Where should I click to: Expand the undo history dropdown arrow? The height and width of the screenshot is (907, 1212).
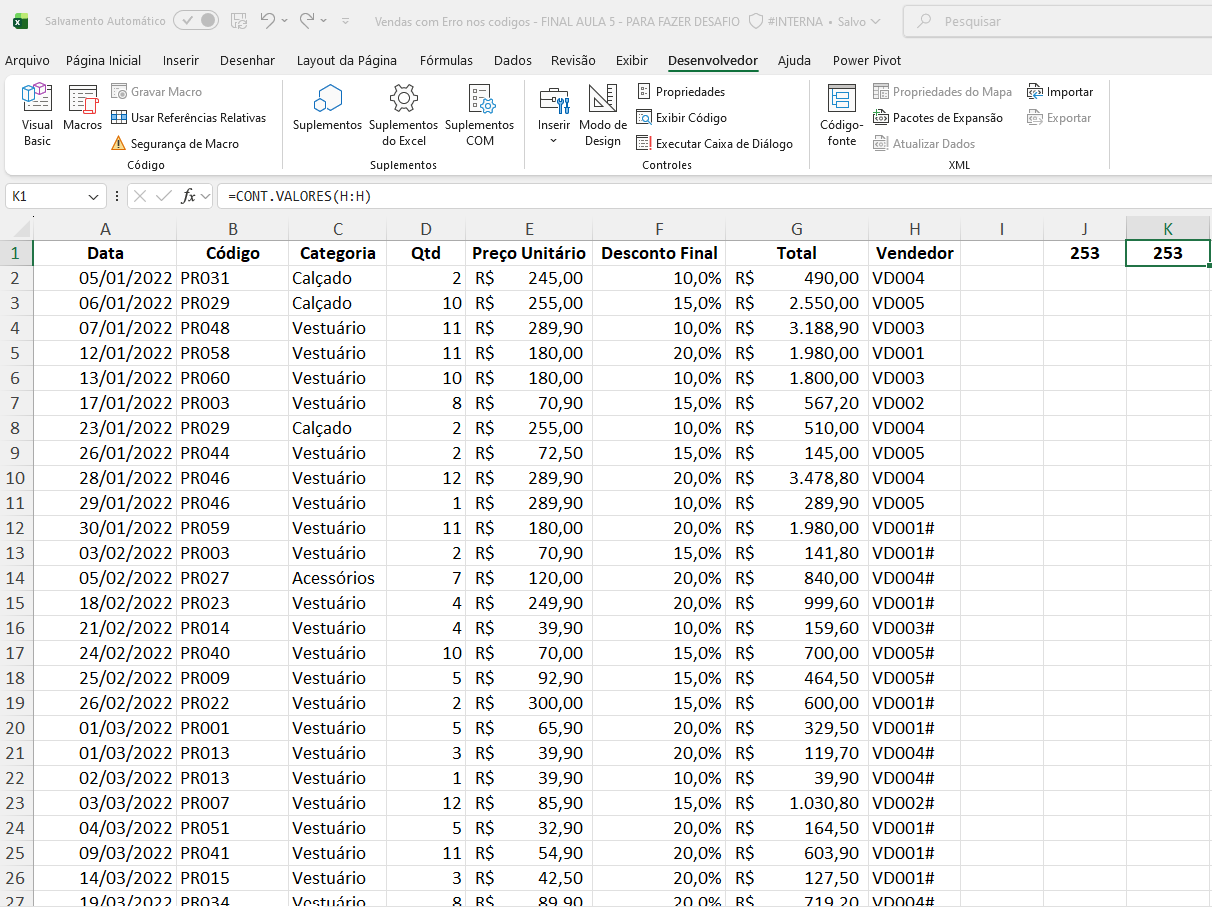click(x=285, y=21)
